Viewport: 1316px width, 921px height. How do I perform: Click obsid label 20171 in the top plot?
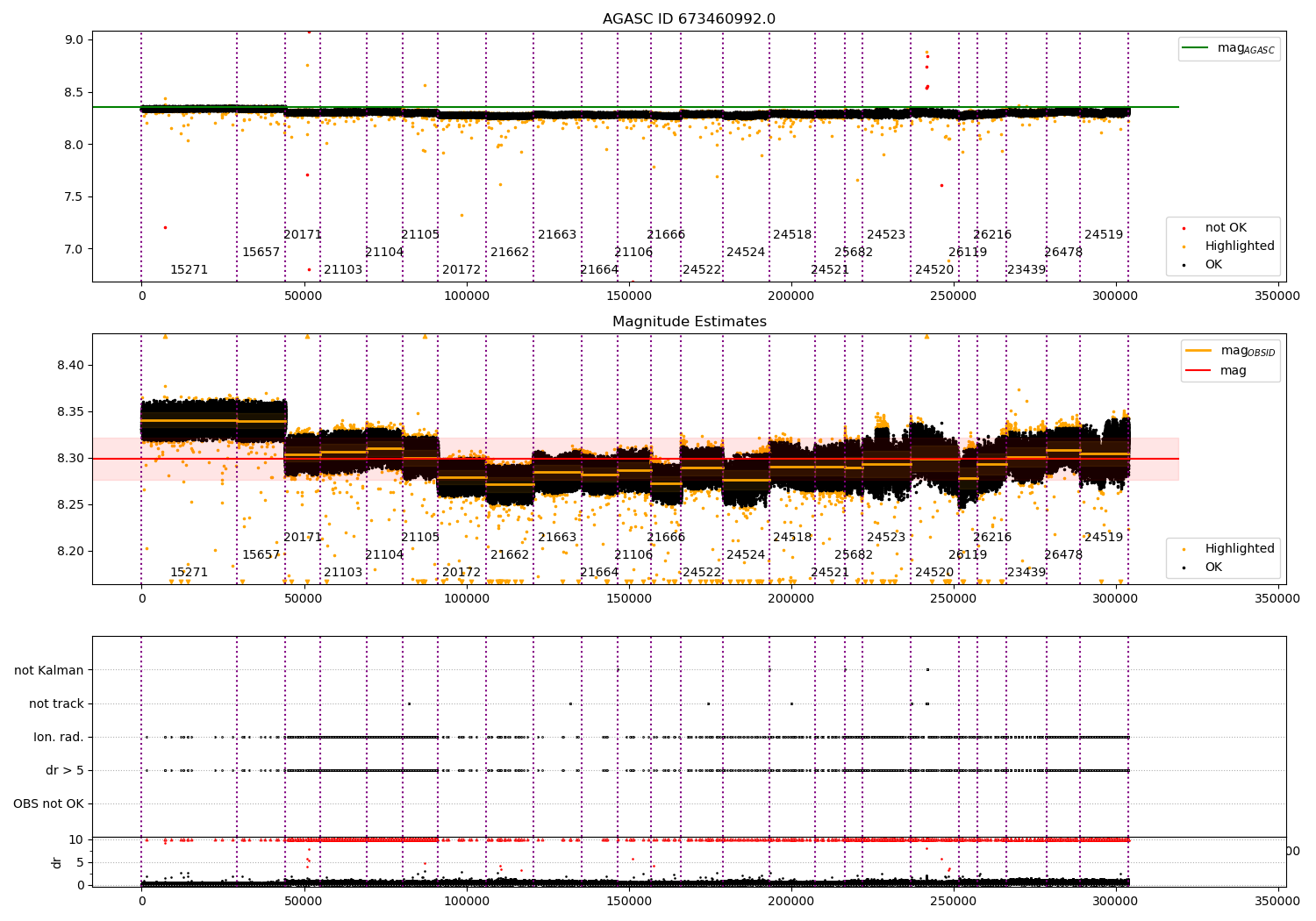(x=303, y=234)
